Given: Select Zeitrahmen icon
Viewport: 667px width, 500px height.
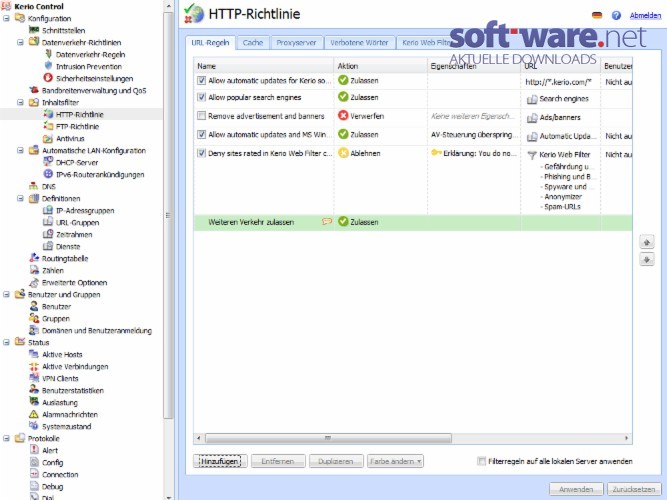Looking at the screenshot, I should pos(48,234).
